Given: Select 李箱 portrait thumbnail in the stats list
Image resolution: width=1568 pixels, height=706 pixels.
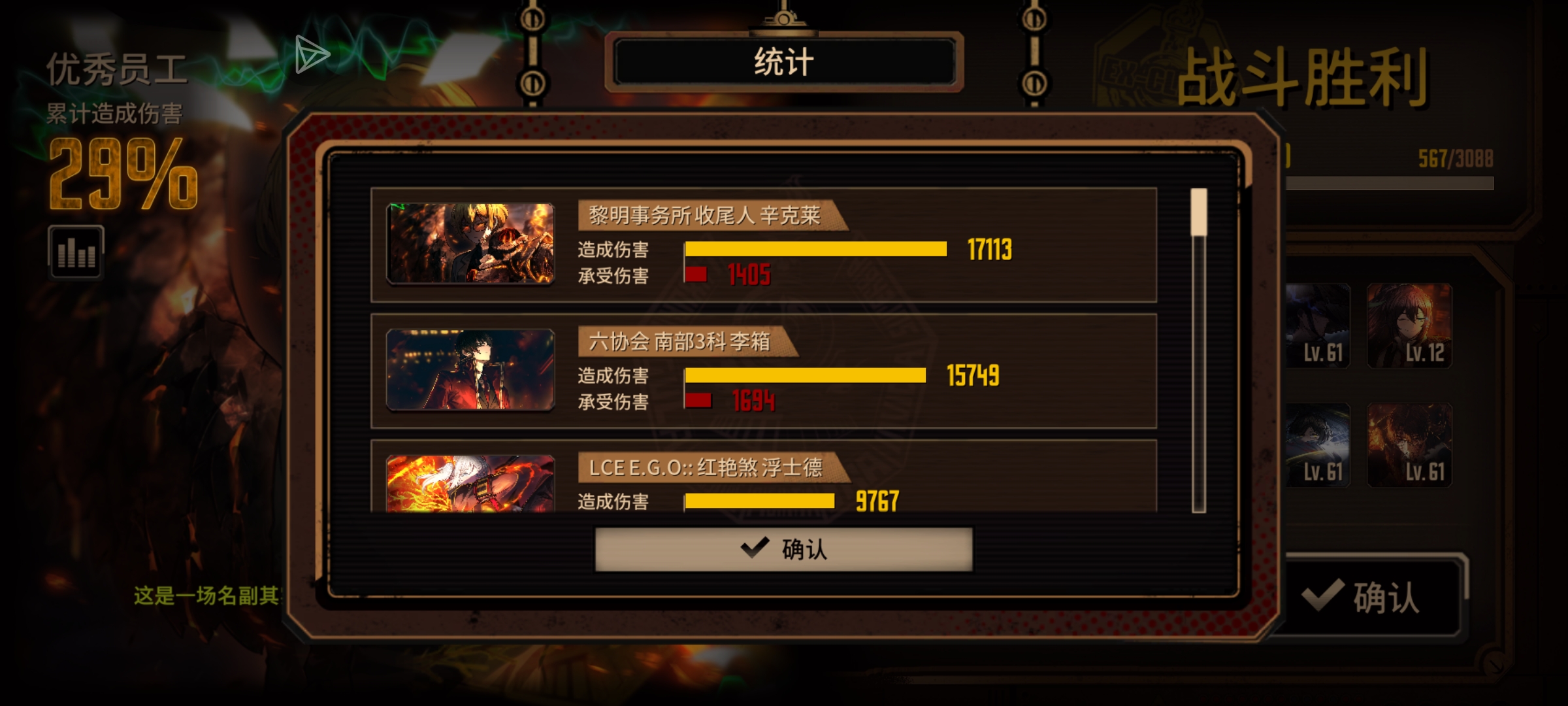Looking at the screenshot, I should pyautogui.click(x=470, y=370).
